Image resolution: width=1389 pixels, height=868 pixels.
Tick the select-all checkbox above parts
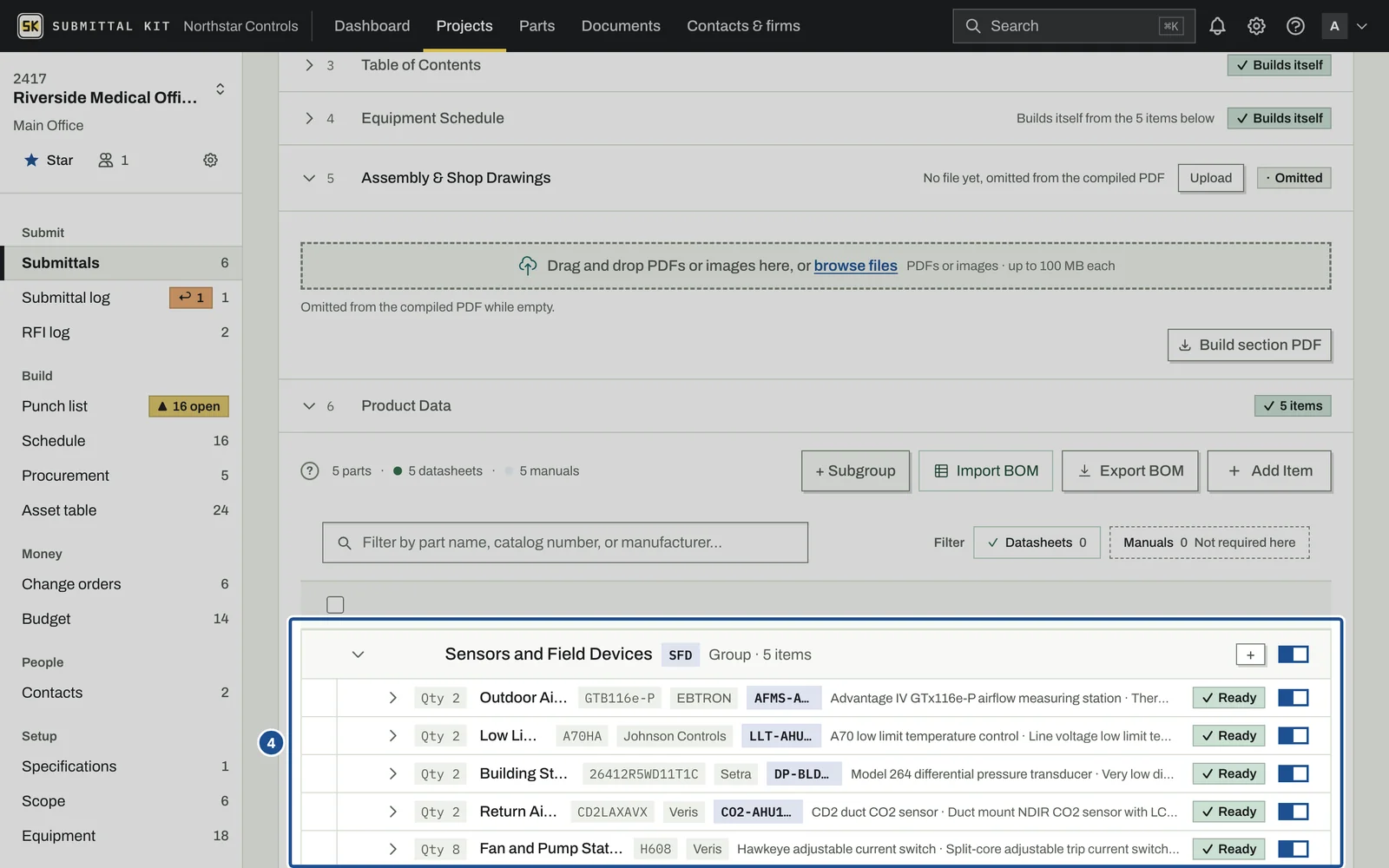point(335,604)
